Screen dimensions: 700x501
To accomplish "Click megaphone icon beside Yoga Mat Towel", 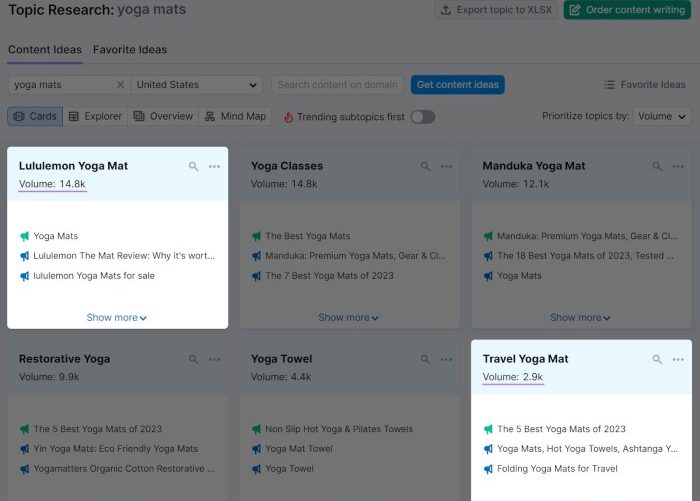I will (256, 449).
